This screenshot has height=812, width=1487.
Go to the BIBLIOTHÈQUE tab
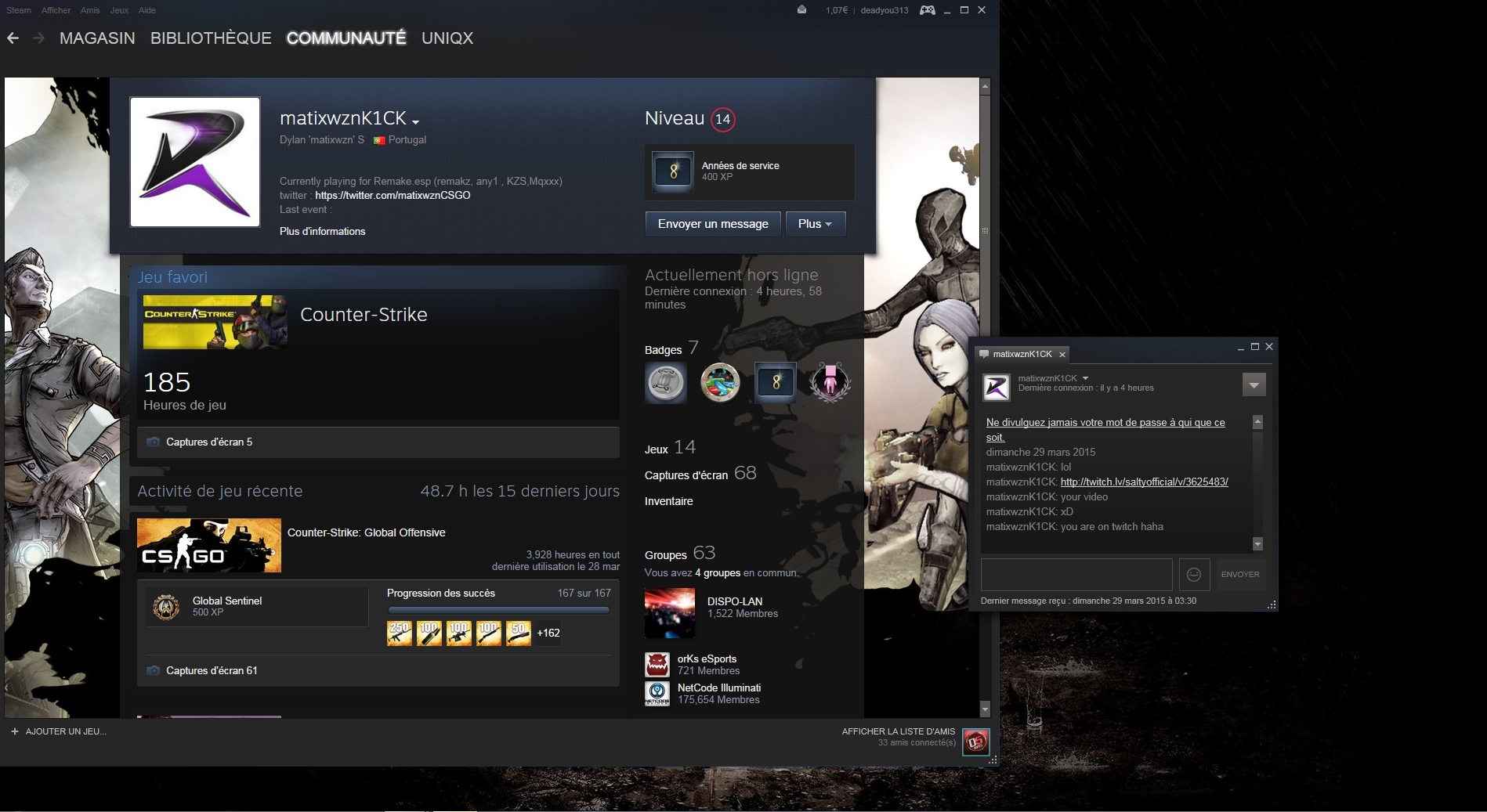coord(211,38)
